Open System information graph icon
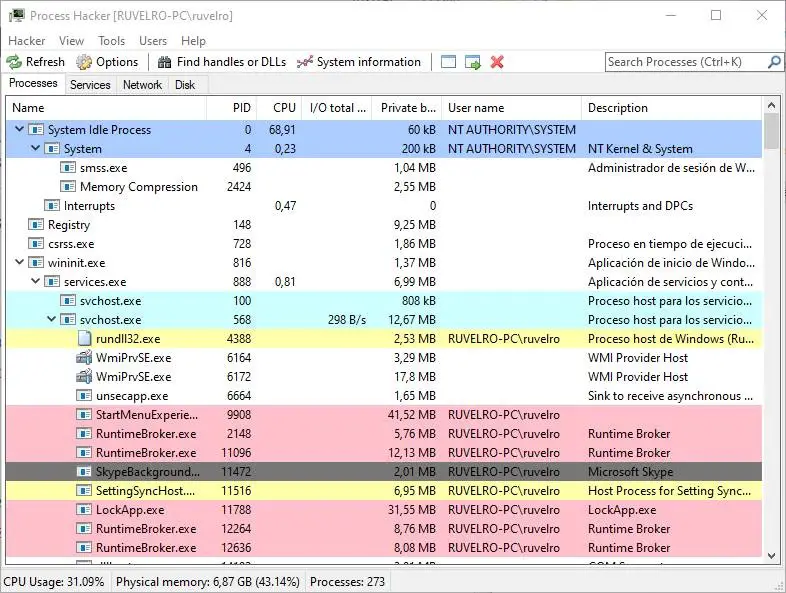Screen dimensions: 786x593 click(305, 62)
